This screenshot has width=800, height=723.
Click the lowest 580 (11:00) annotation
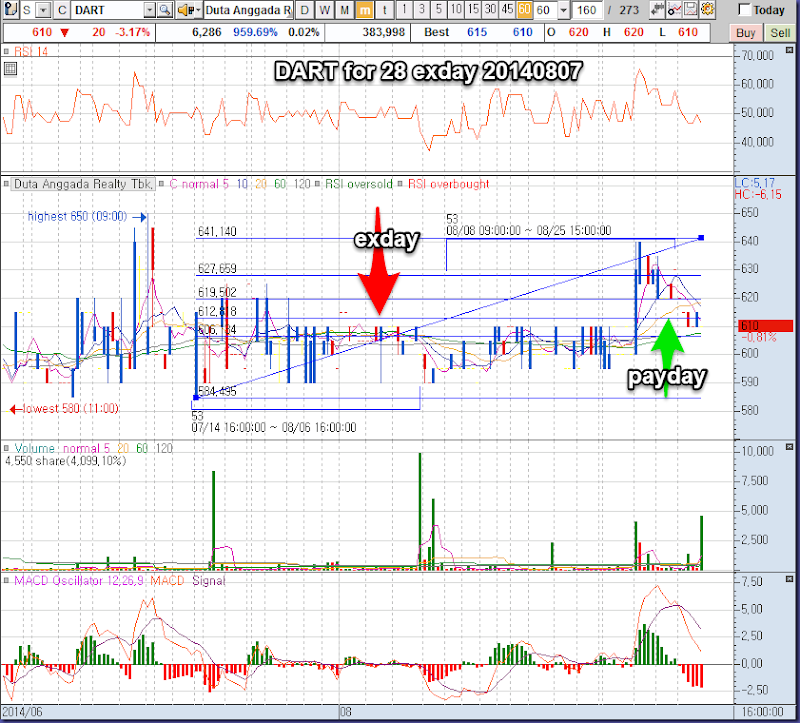point(70,409)
